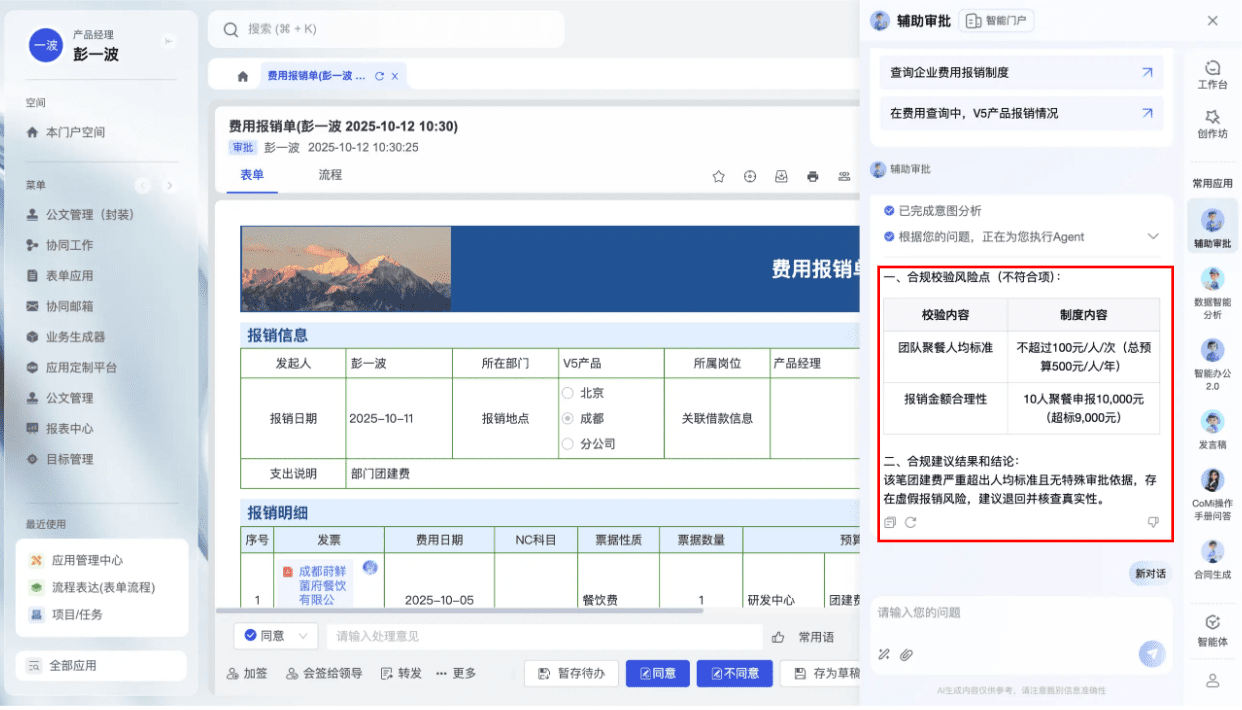The width and height of the screenshot is (1242, 710).
Task: Copy the AI response with copy icon
Action: pyautogui.click(x=890, y=522)
